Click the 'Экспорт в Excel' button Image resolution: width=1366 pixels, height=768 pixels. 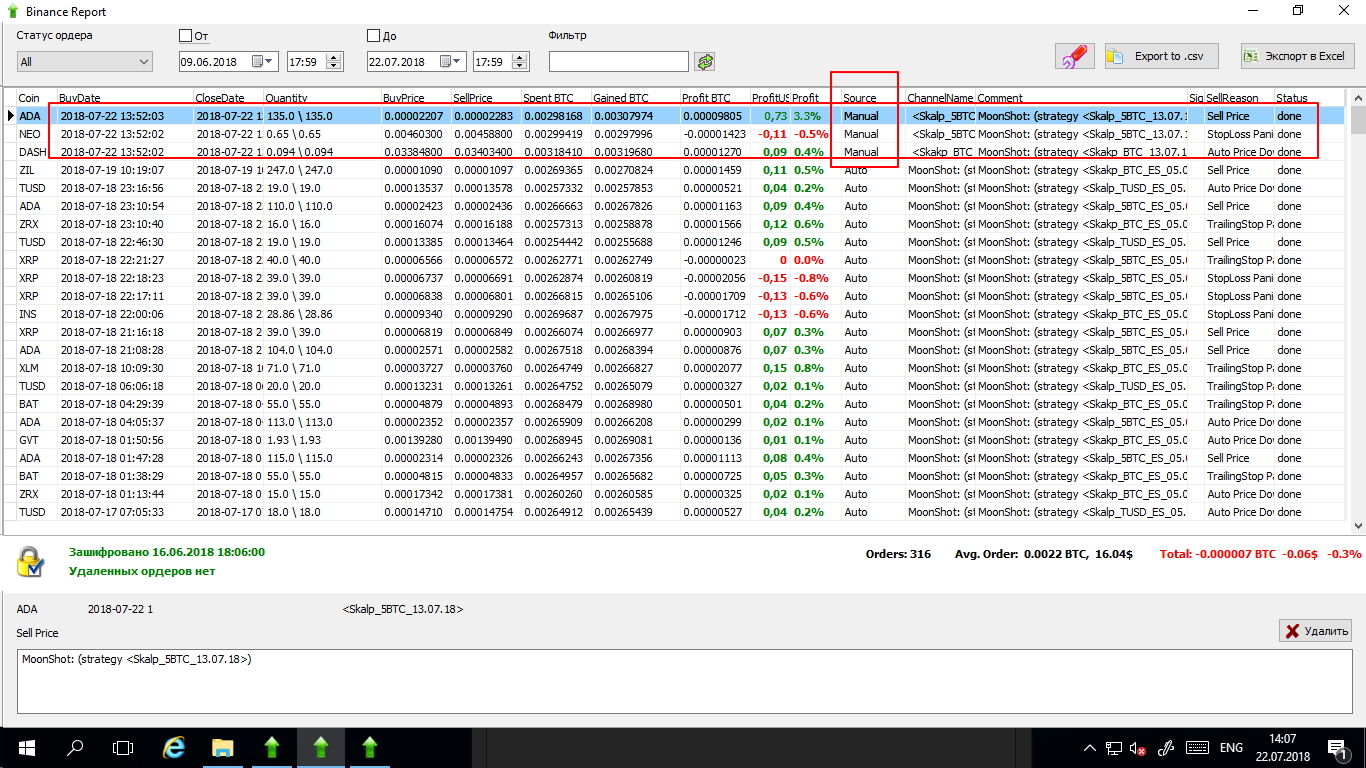point(1297,57)
